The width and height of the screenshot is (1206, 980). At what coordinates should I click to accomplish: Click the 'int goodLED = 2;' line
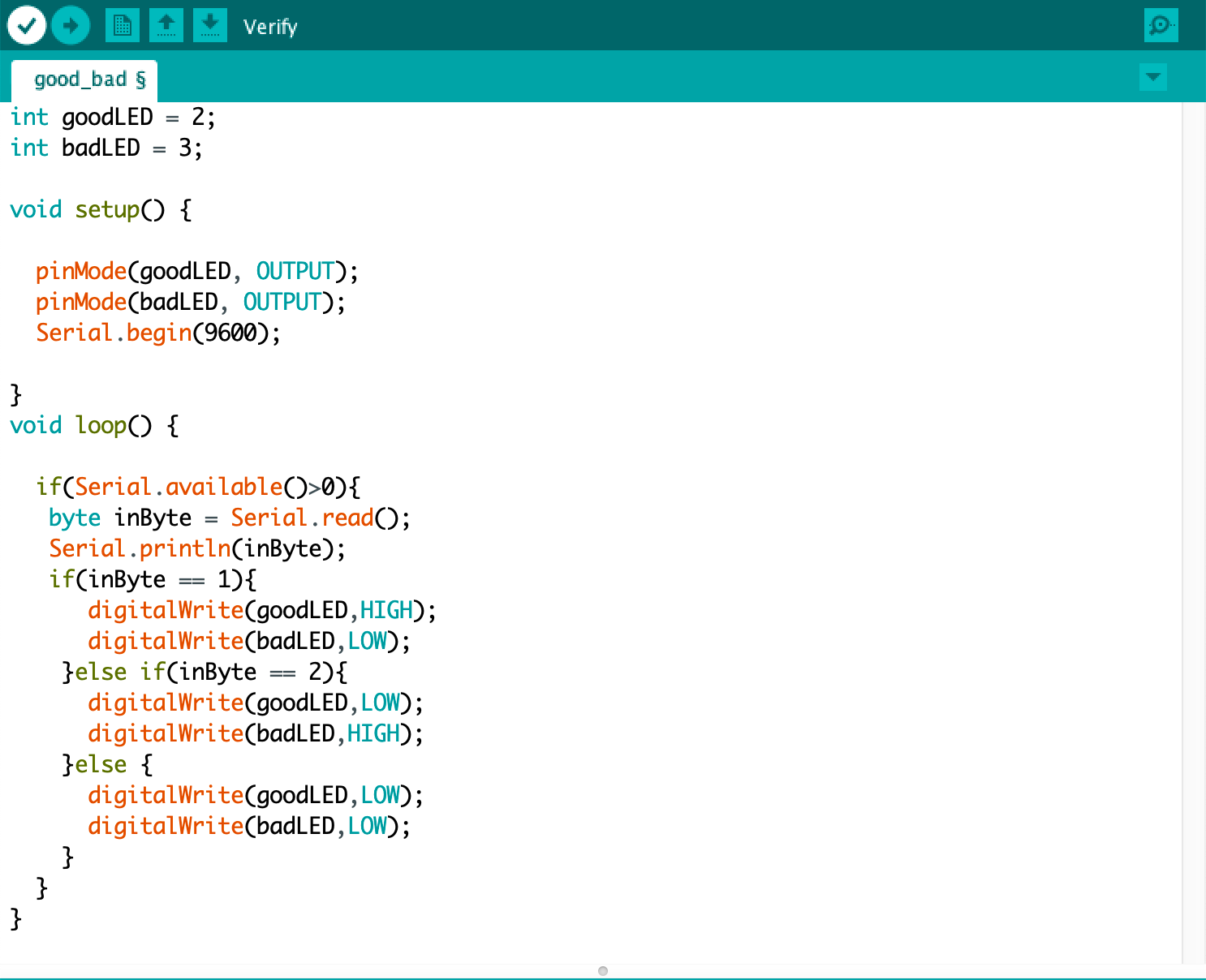(x=113, y=117)
